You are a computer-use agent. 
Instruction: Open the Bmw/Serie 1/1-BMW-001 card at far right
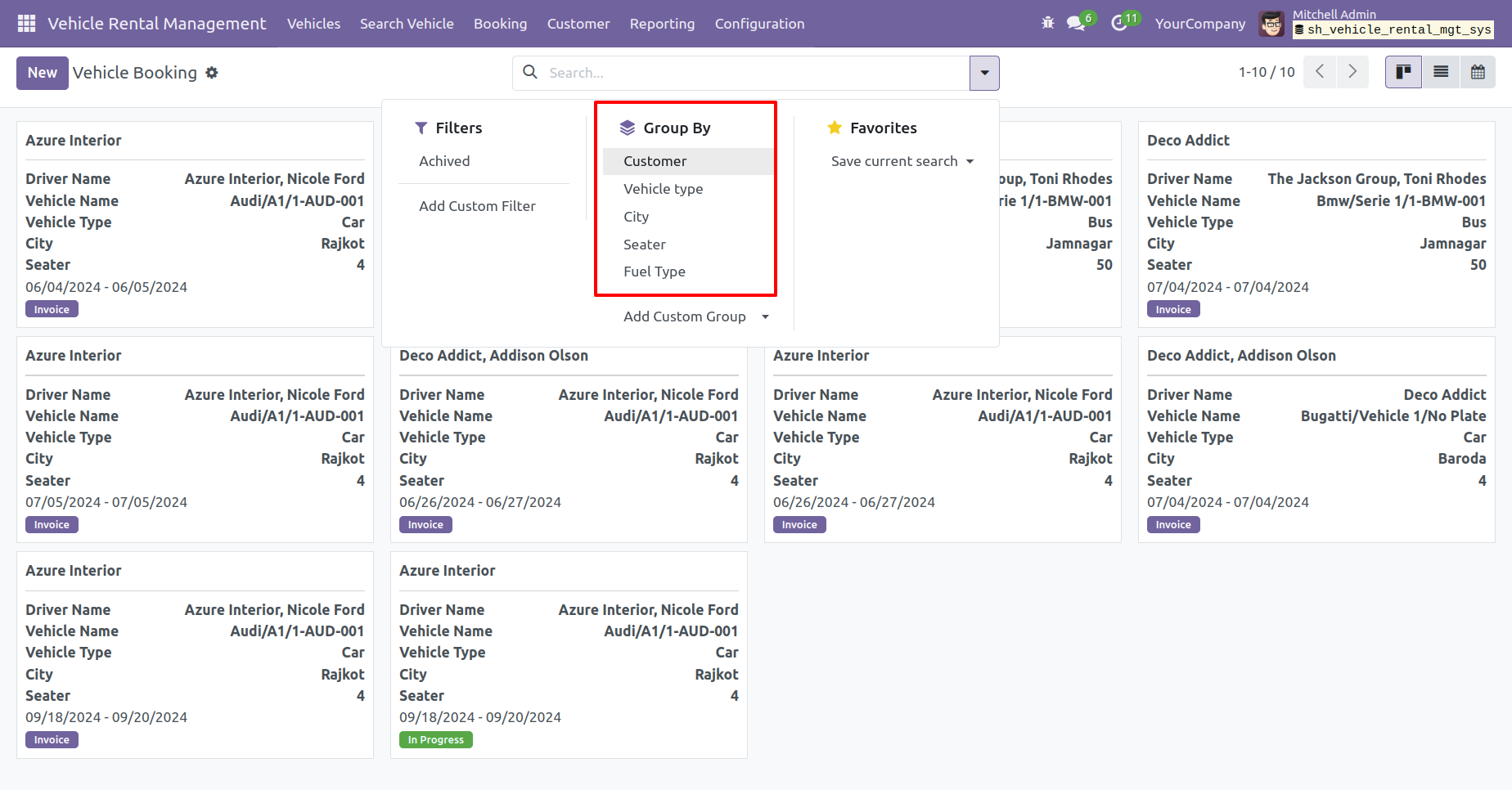pos(1316,224)
